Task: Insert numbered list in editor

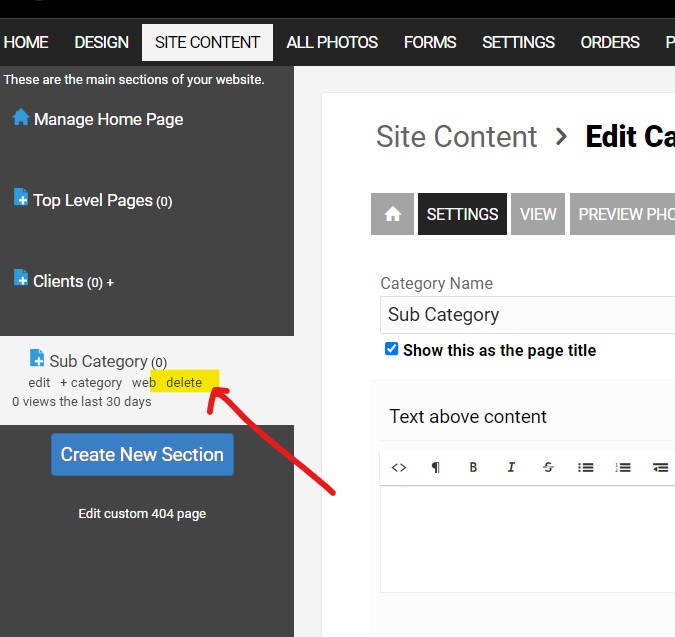Action: (623, 467)
